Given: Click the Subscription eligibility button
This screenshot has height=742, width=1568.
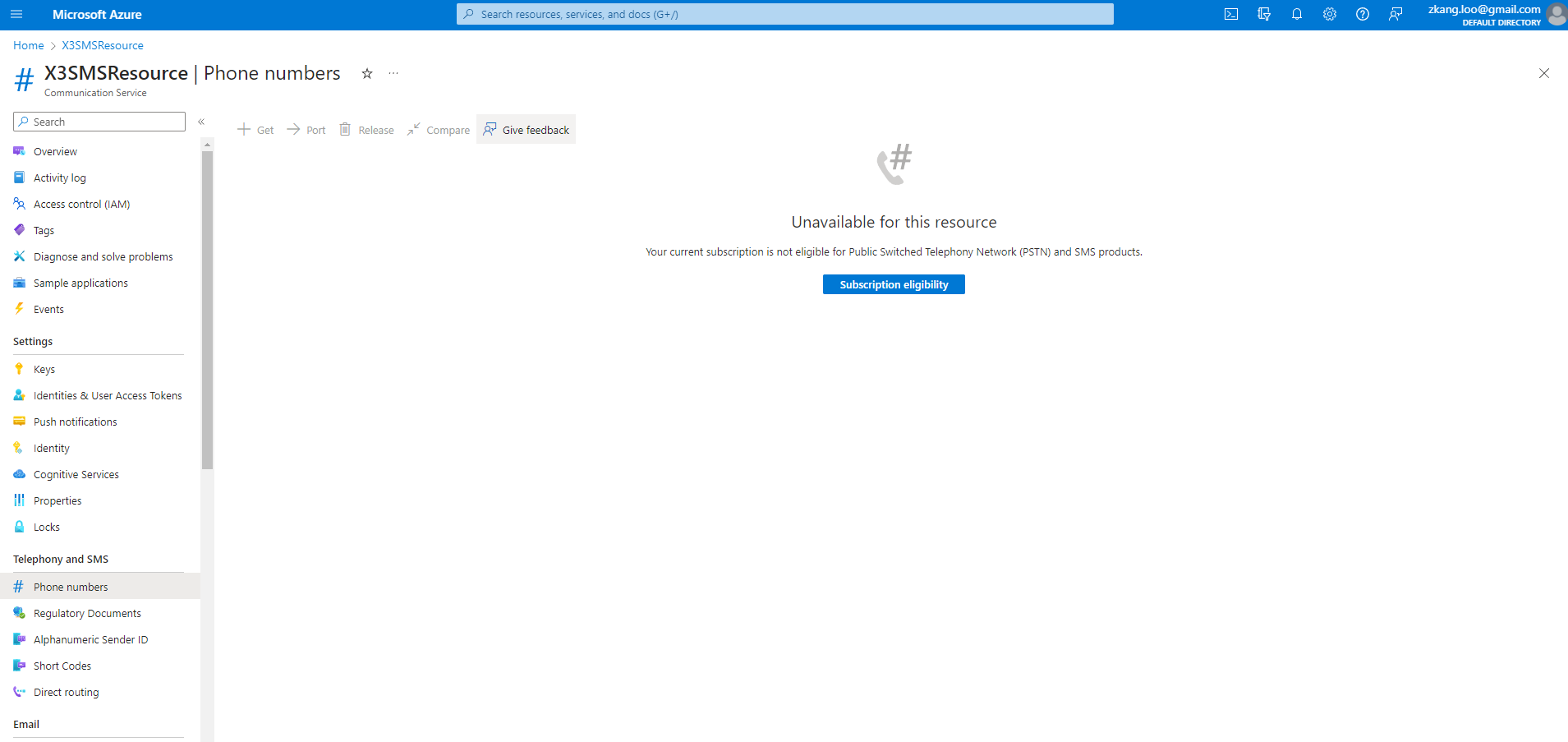Looking at the screenshot, I should pos(894,284).
